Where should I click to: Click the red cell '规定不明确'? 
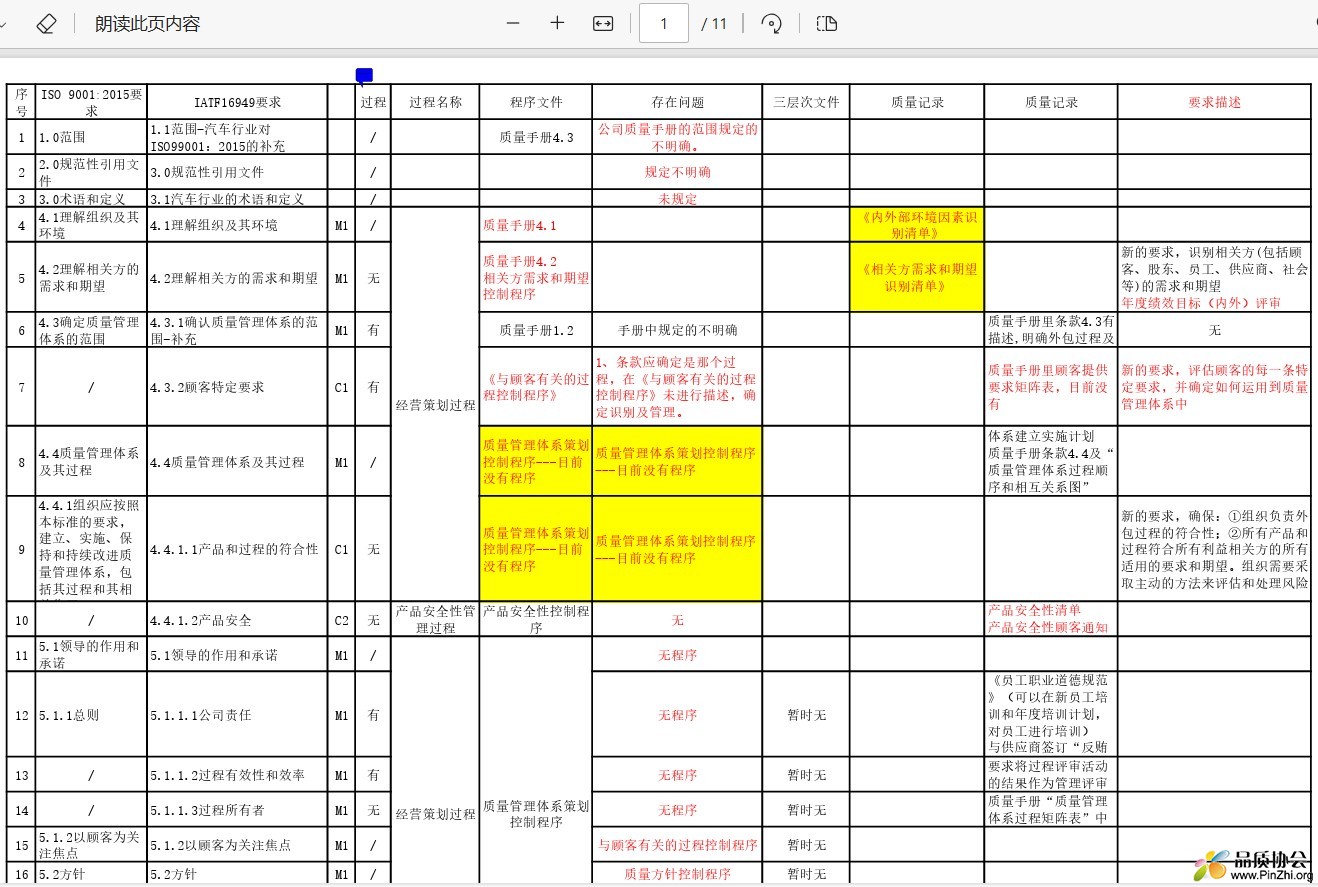click(x=677, y=172)
